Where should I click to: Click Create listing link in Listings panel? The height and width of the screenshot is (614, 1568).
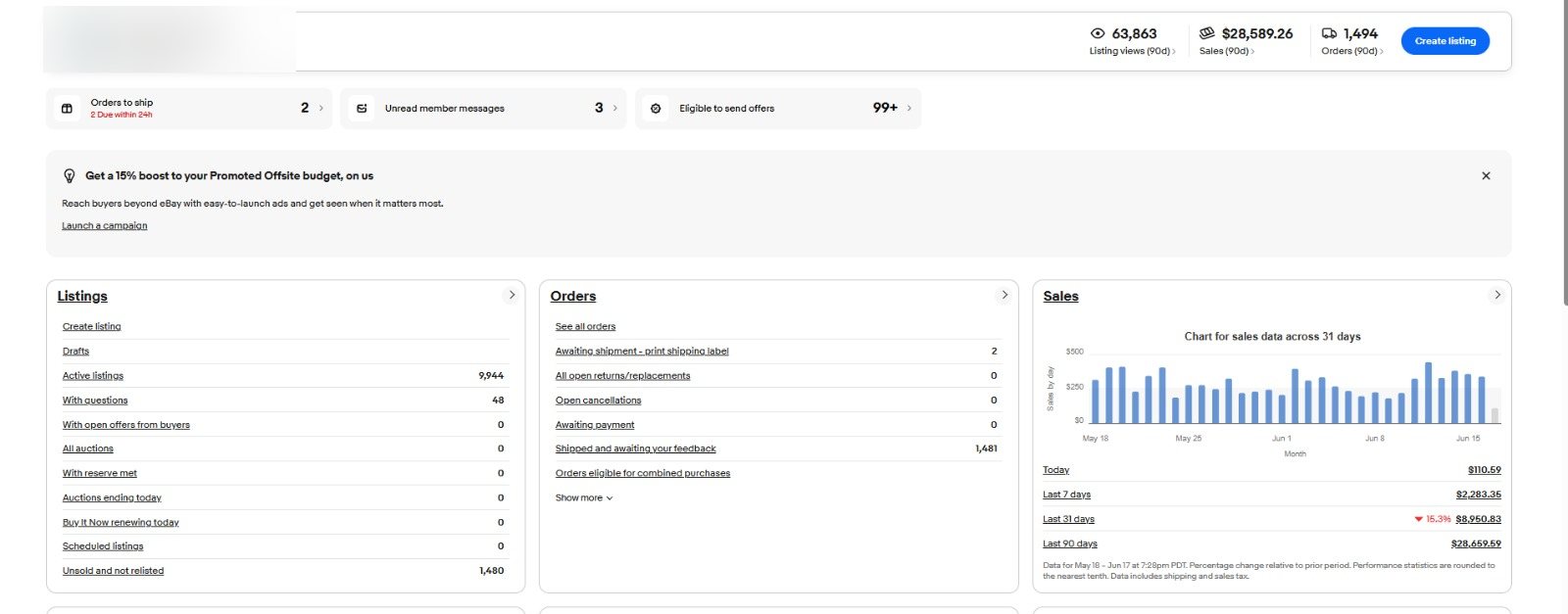pos(92,327)
